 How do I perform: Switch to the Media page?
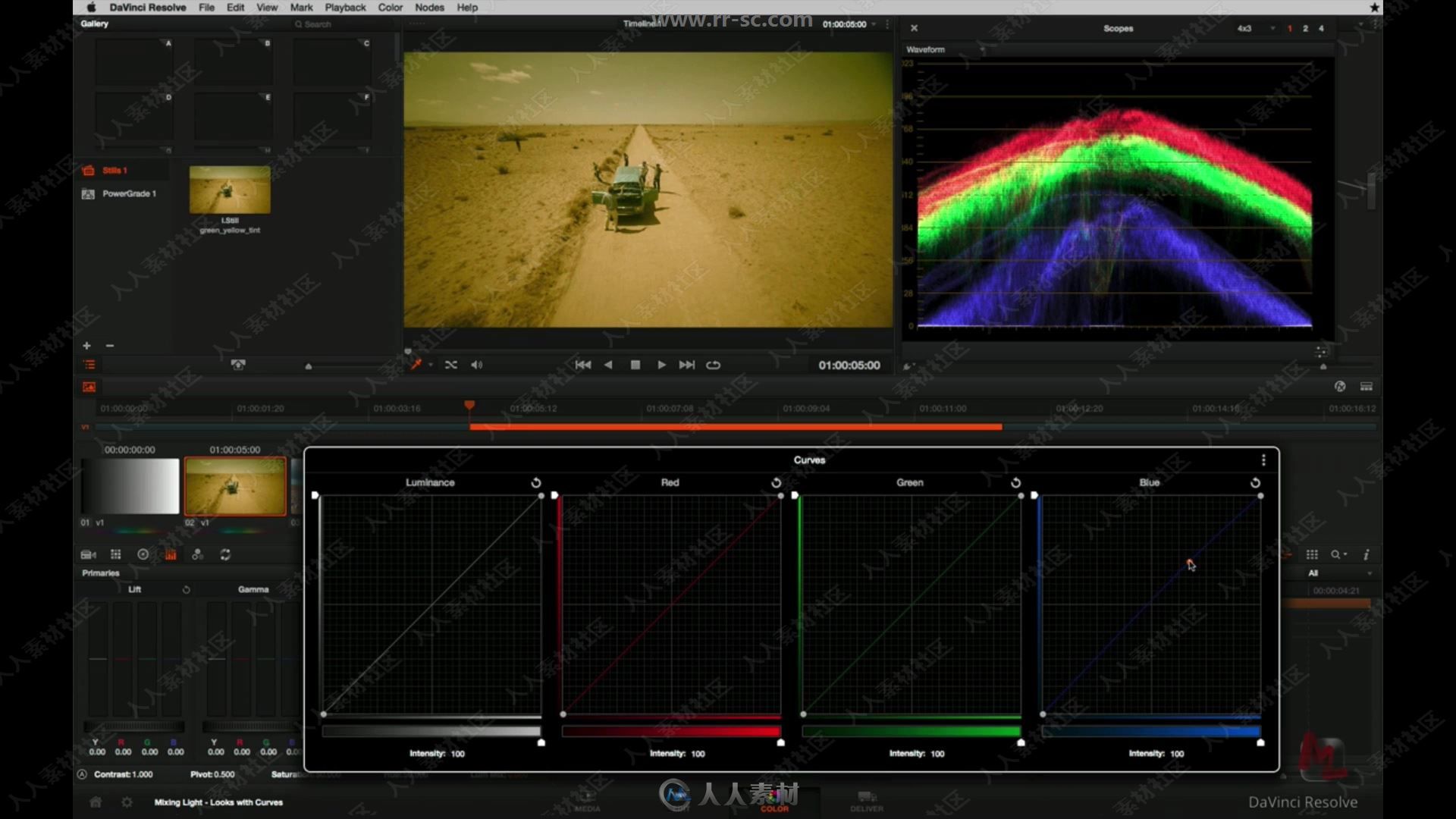point(587,802)
